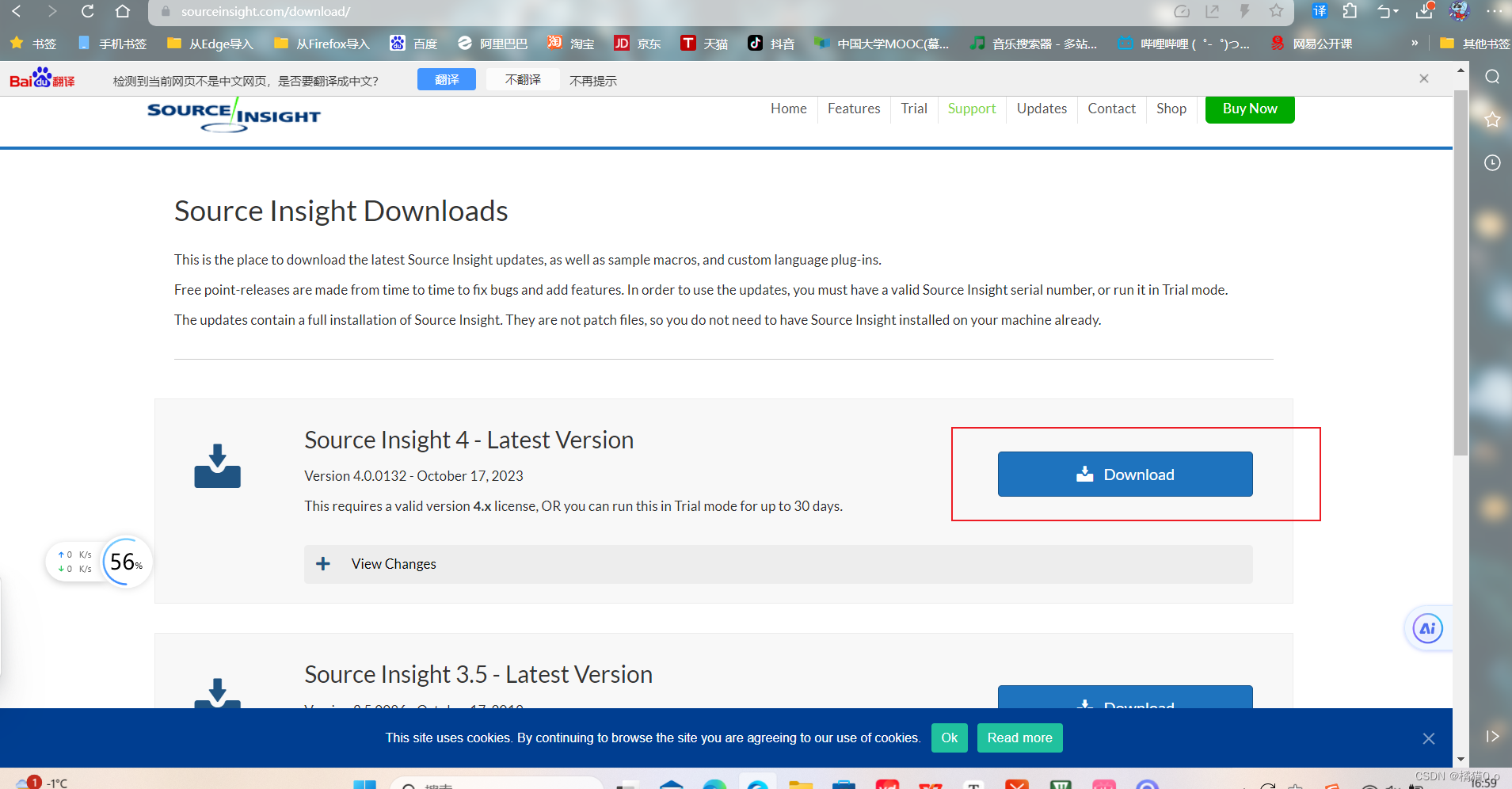This screenshot has height=789, width=1512.
Task: Click the 不再提示 option in translate bar
Action: 593,81
